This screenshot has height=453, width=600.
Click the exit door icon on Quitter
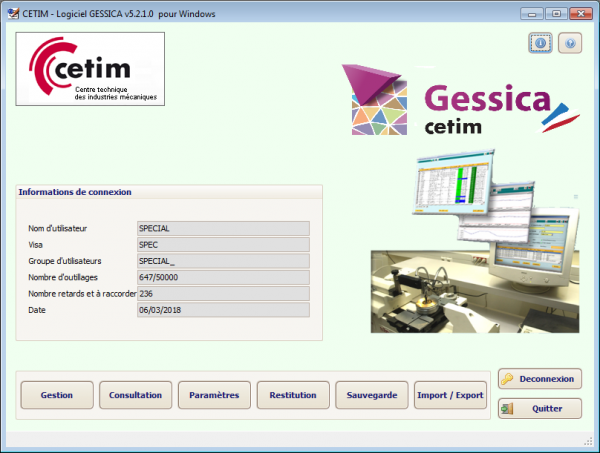click(507, 409)
